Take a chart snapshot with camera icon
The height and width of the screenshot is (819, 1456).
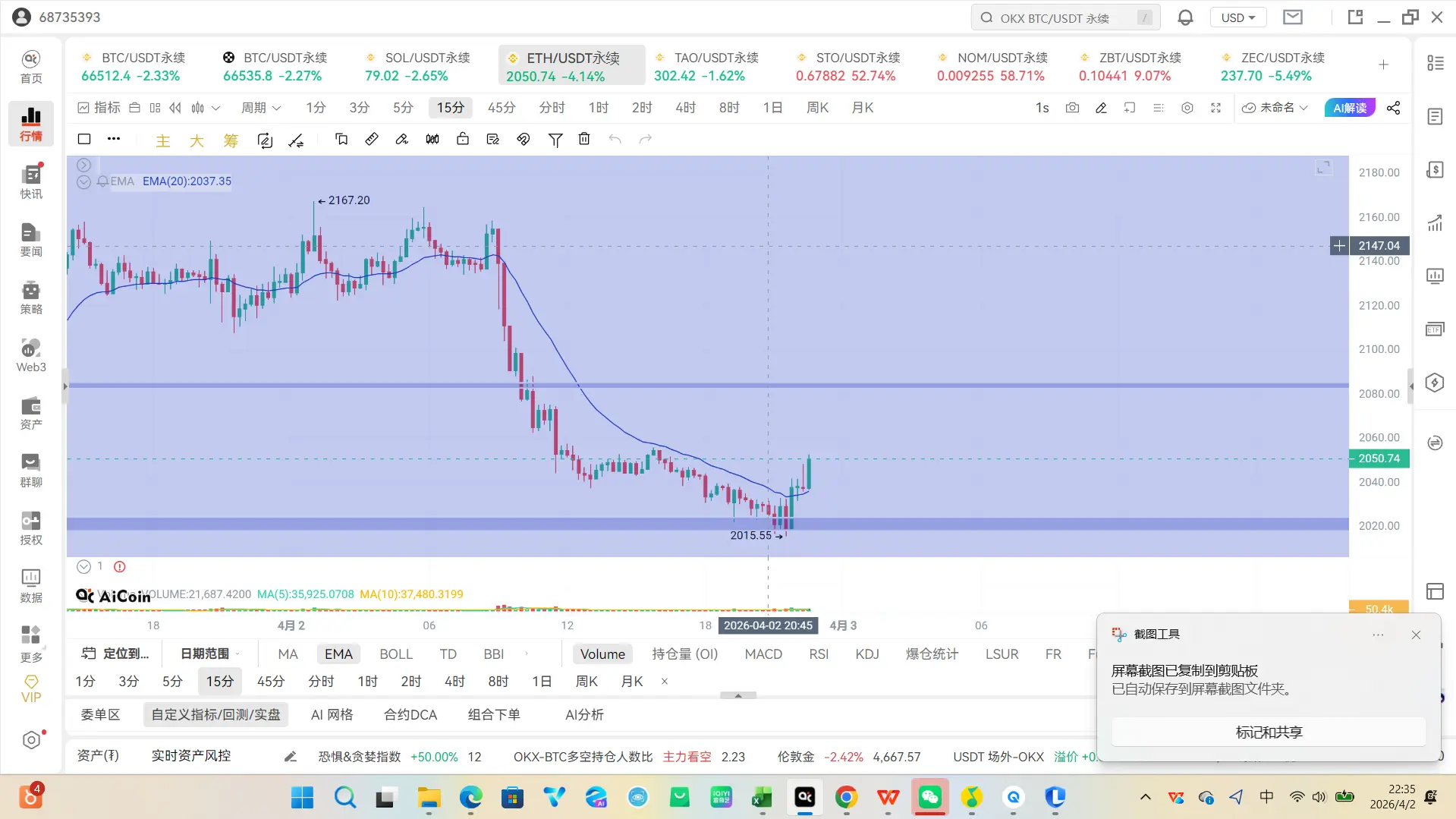click(x=1072, y=108)
